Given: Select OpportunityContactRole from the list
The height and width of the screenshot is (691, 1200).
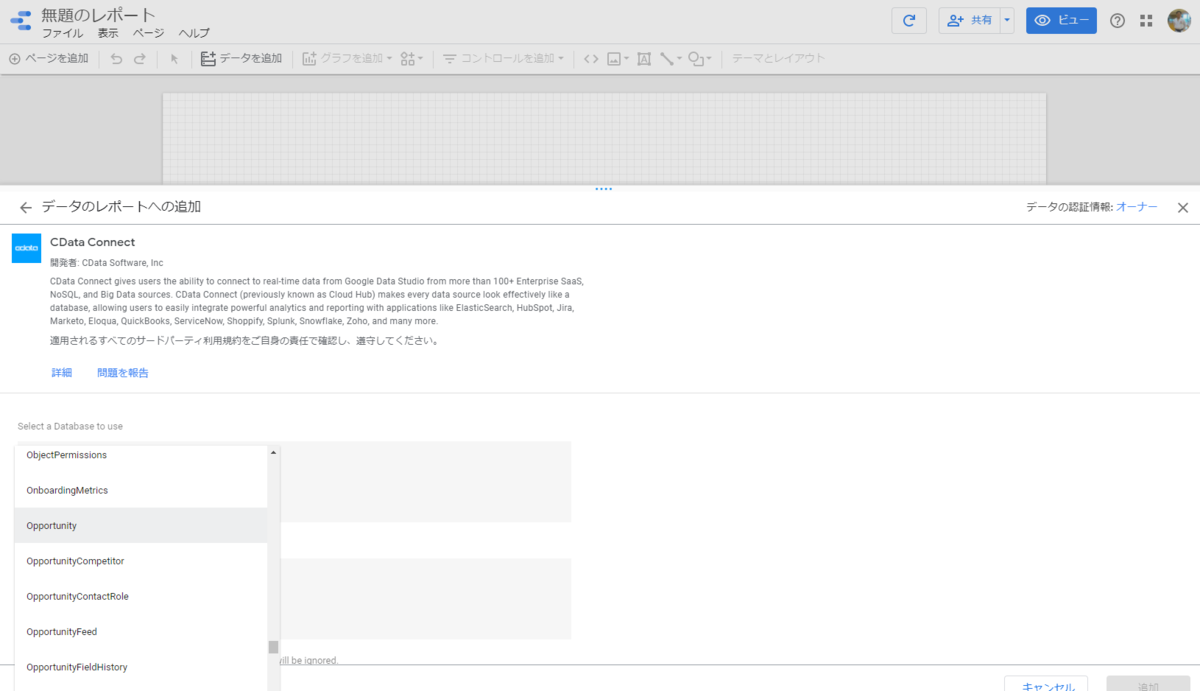Looking at the screenshot, I should 141,596.
